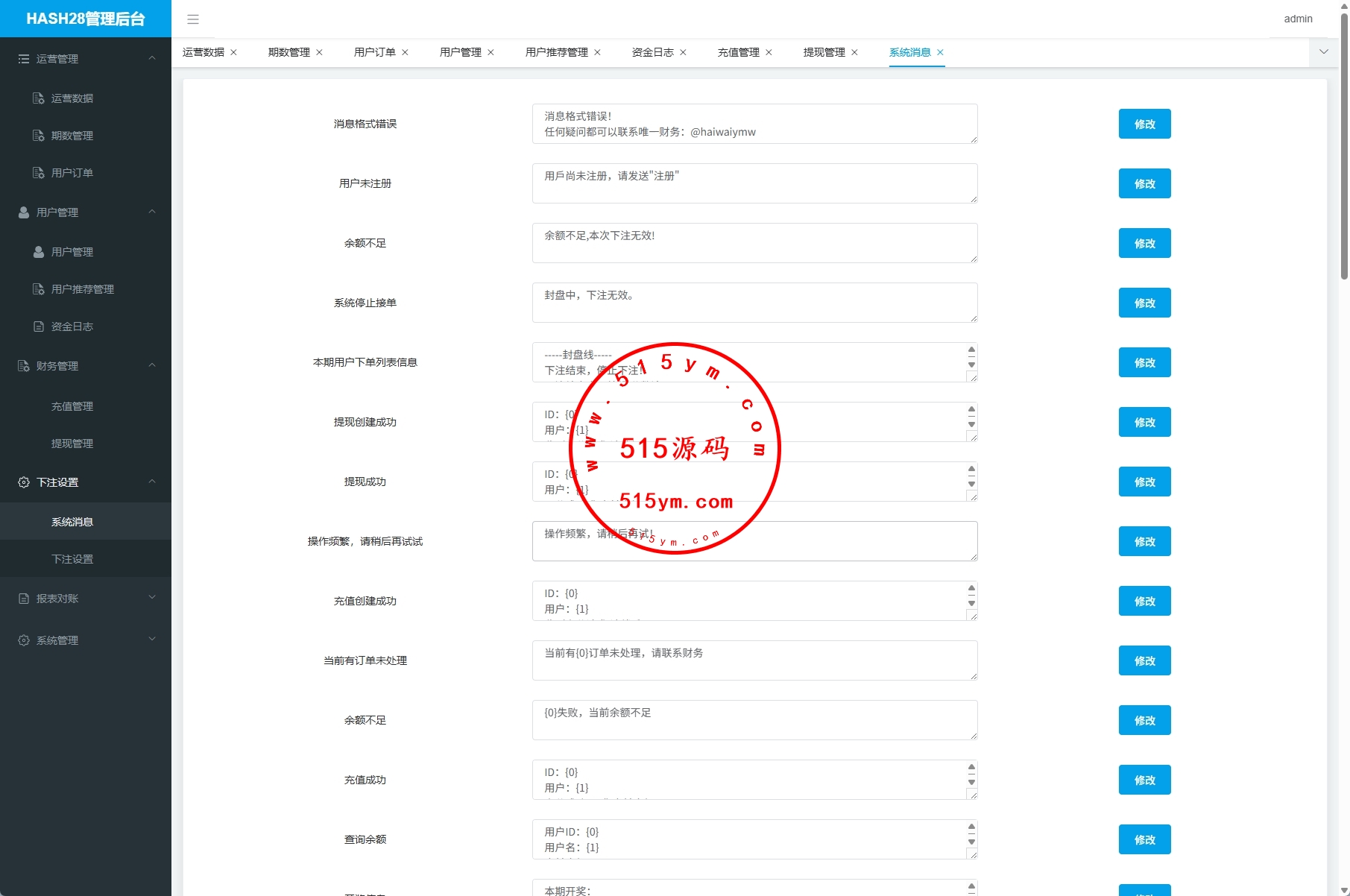Switch to the 充值管理 tab
Image resolution: width=1350 pixels, height=896 pixels.
coord(738,52)
